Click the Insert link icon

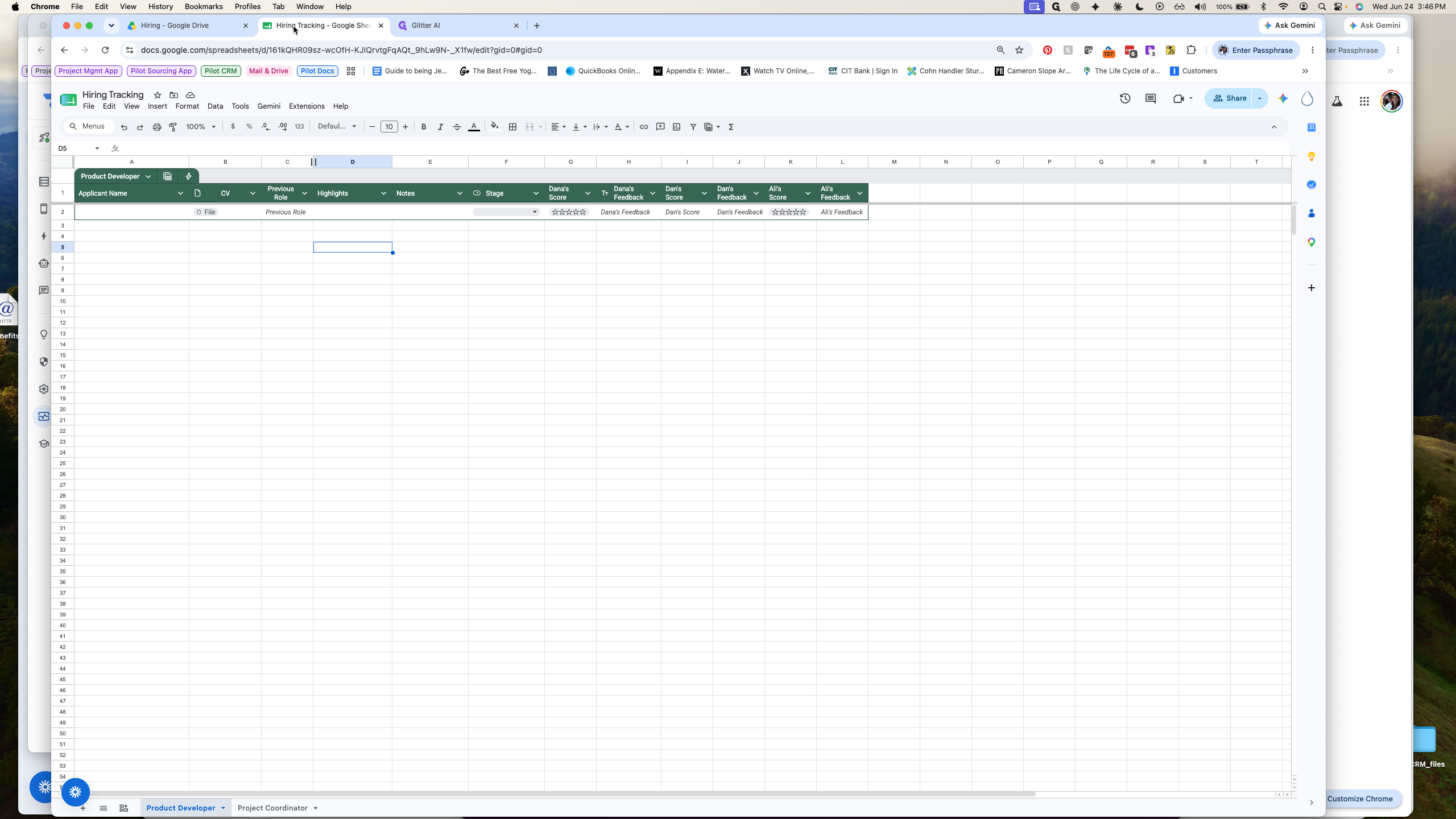pyautogui.click(x=644, y=127)
